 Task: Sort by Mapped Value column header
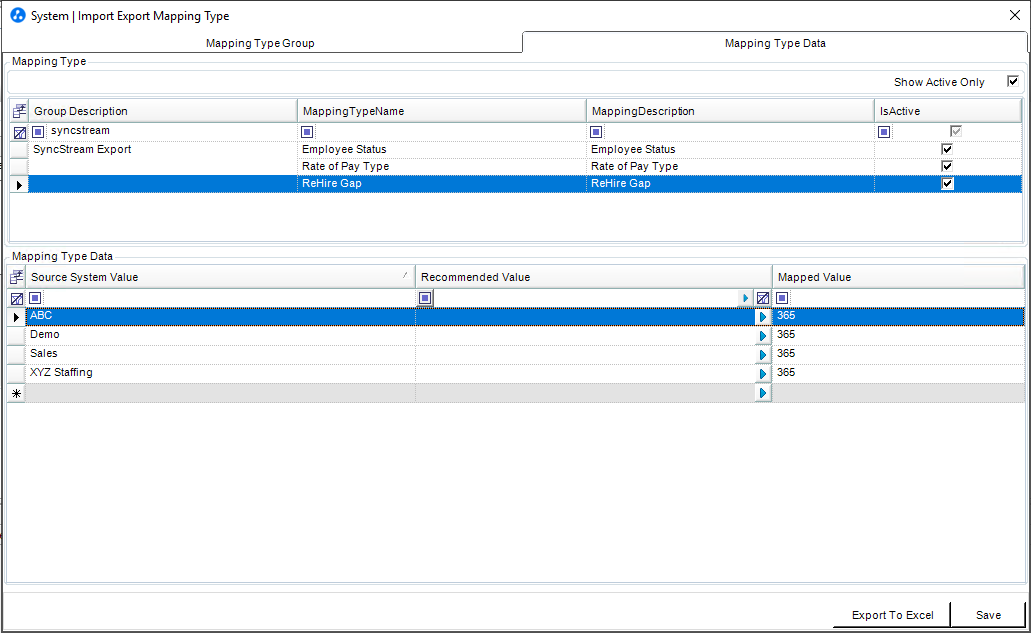pyautogui.click(x=898, y=277)
